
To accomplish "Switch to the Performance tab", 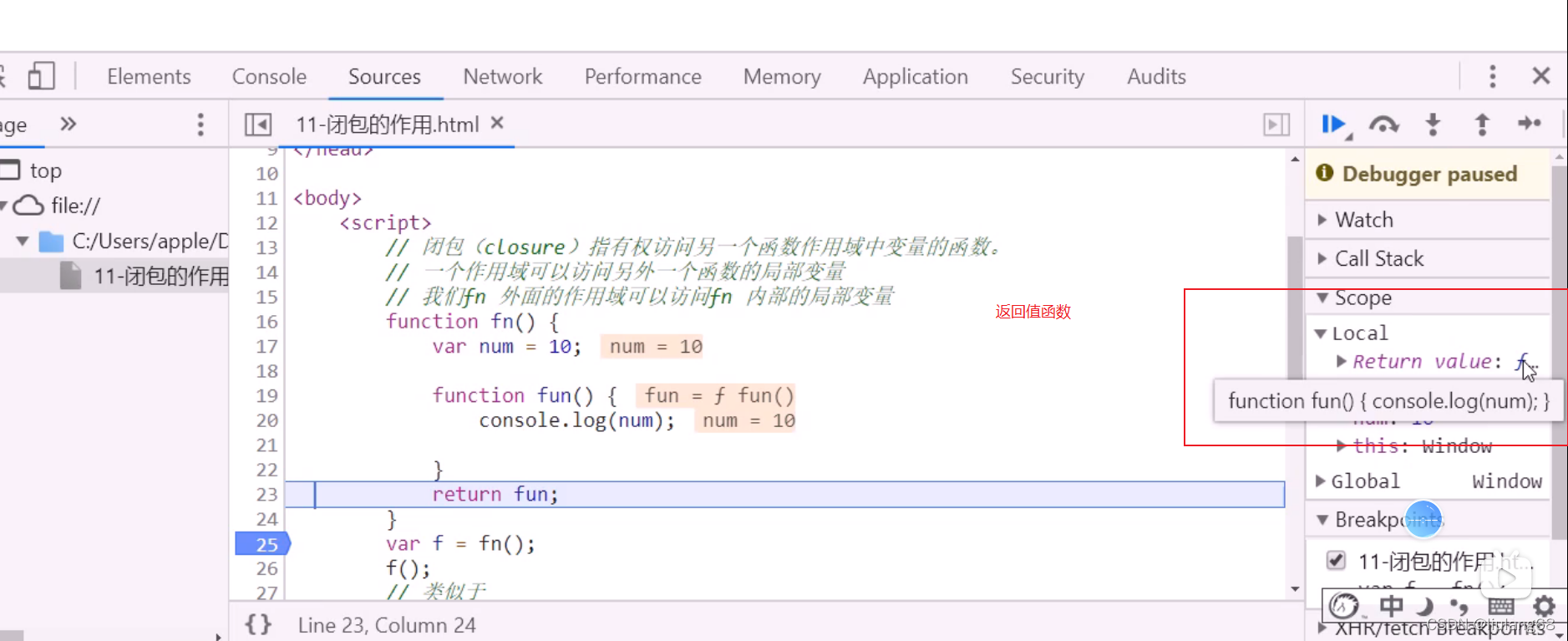I will pos(643,76).
